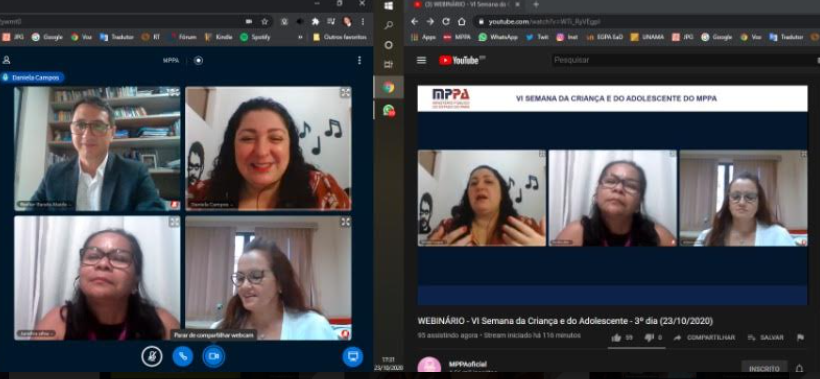Screen dimensions: 820x379
Task: Switch to the Chrome taskbar icon
Action: tap(389, 87)
